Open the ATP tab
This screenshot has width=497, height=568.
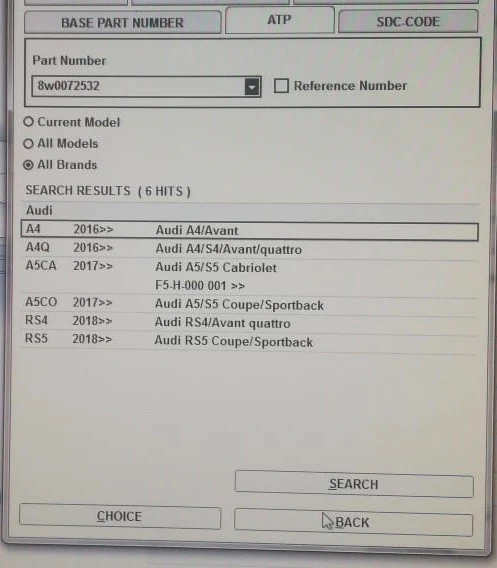[279, 20]
